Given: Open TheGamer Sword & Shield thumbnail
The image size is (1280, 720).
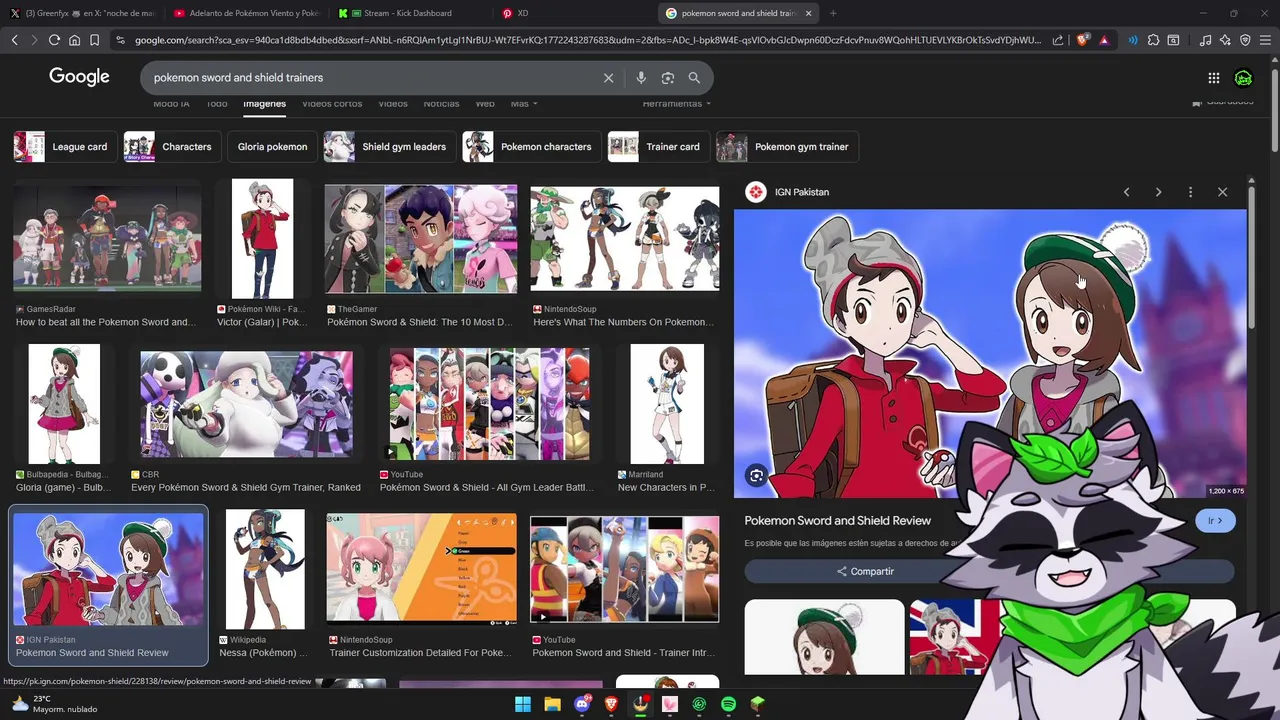Looking at the screenshot, I should (x=421, y=238).
